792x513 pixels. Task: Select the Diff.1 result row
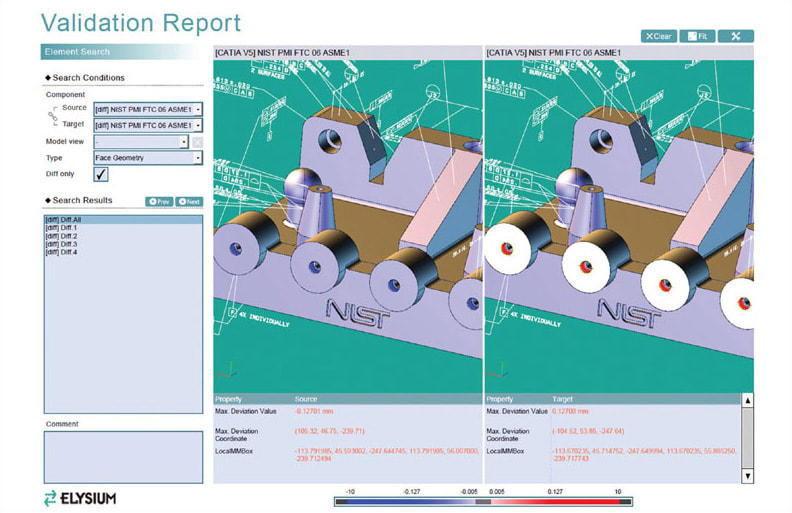(x=123, y=228)
